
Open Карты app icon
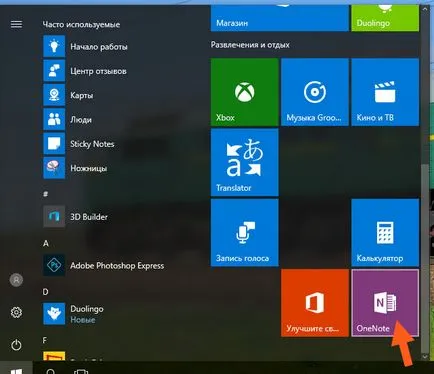click(x=54, y=95)
